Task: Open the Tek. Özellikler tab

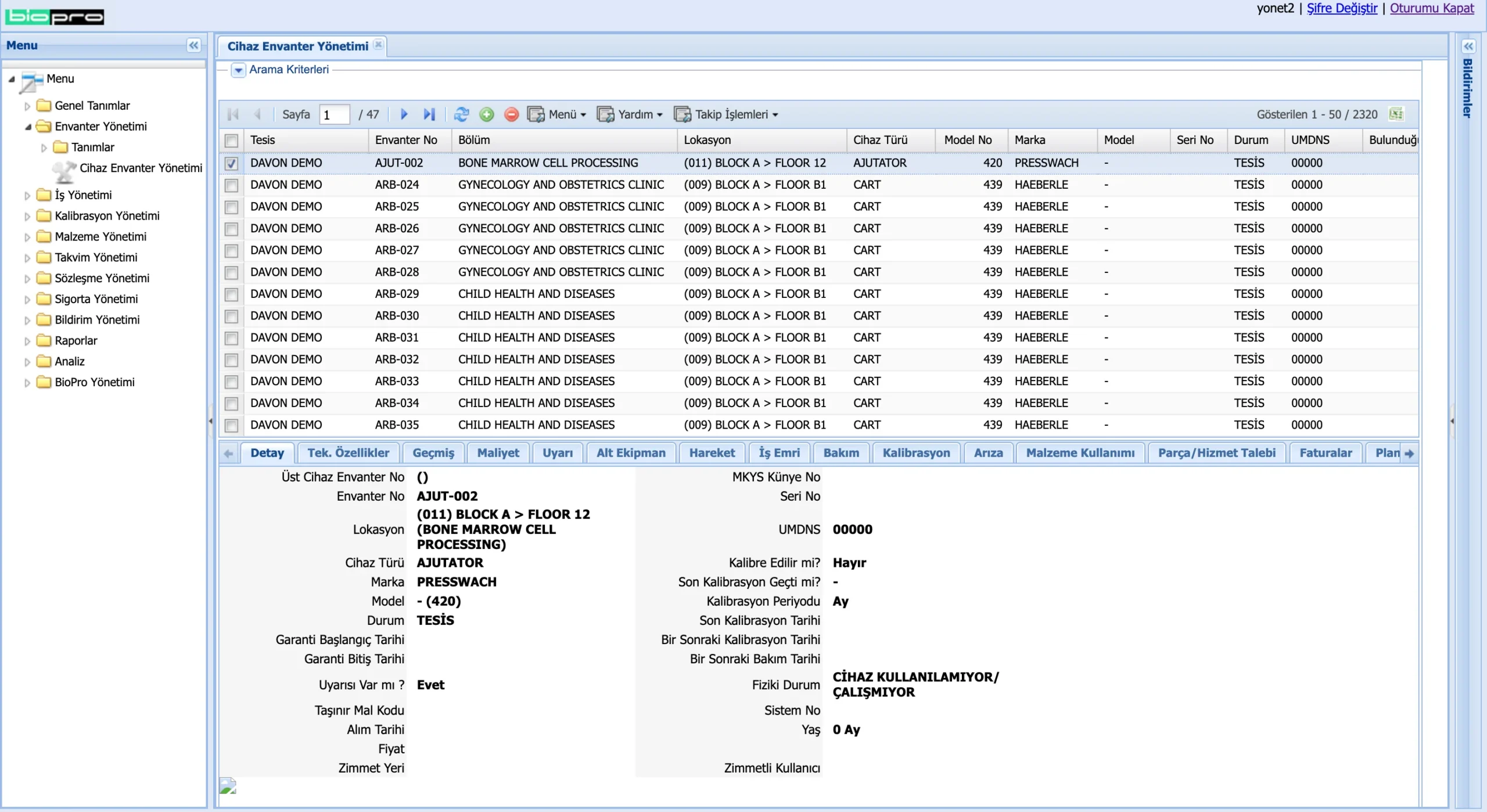Action: click(348, 453)
